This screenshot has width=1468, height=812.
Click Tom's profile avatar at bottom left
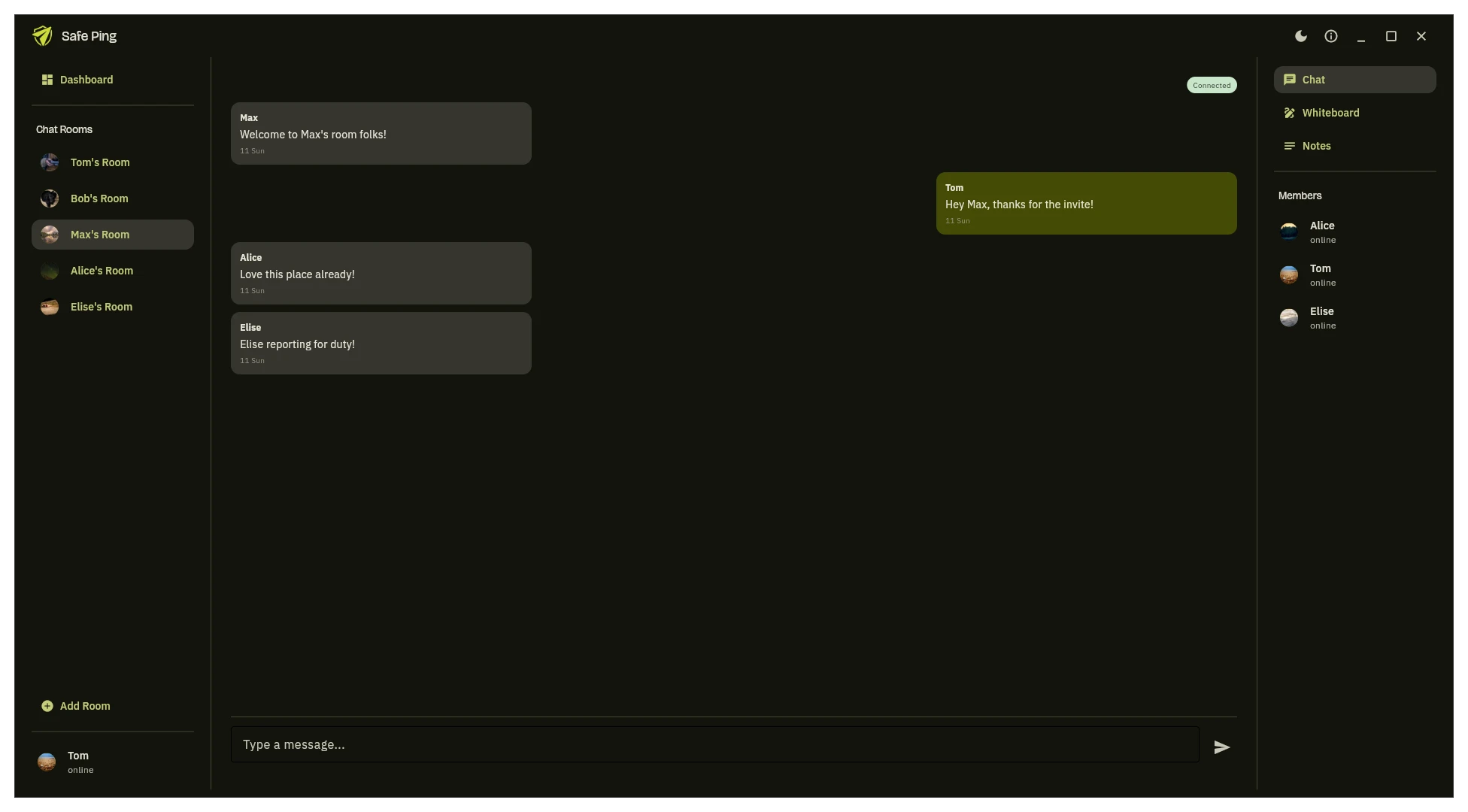pyautogui.click(x=47, y=762)
